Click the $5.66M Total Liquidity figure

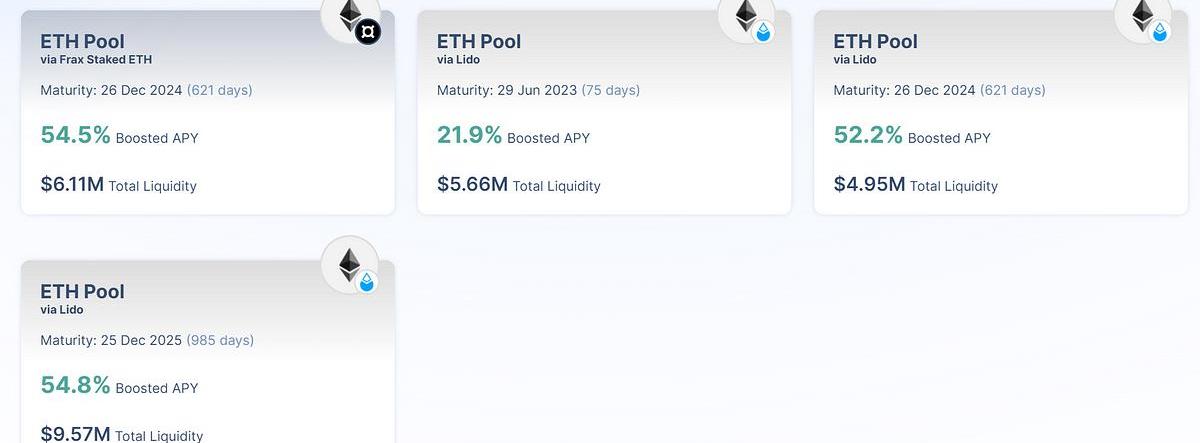coord(472,184)
